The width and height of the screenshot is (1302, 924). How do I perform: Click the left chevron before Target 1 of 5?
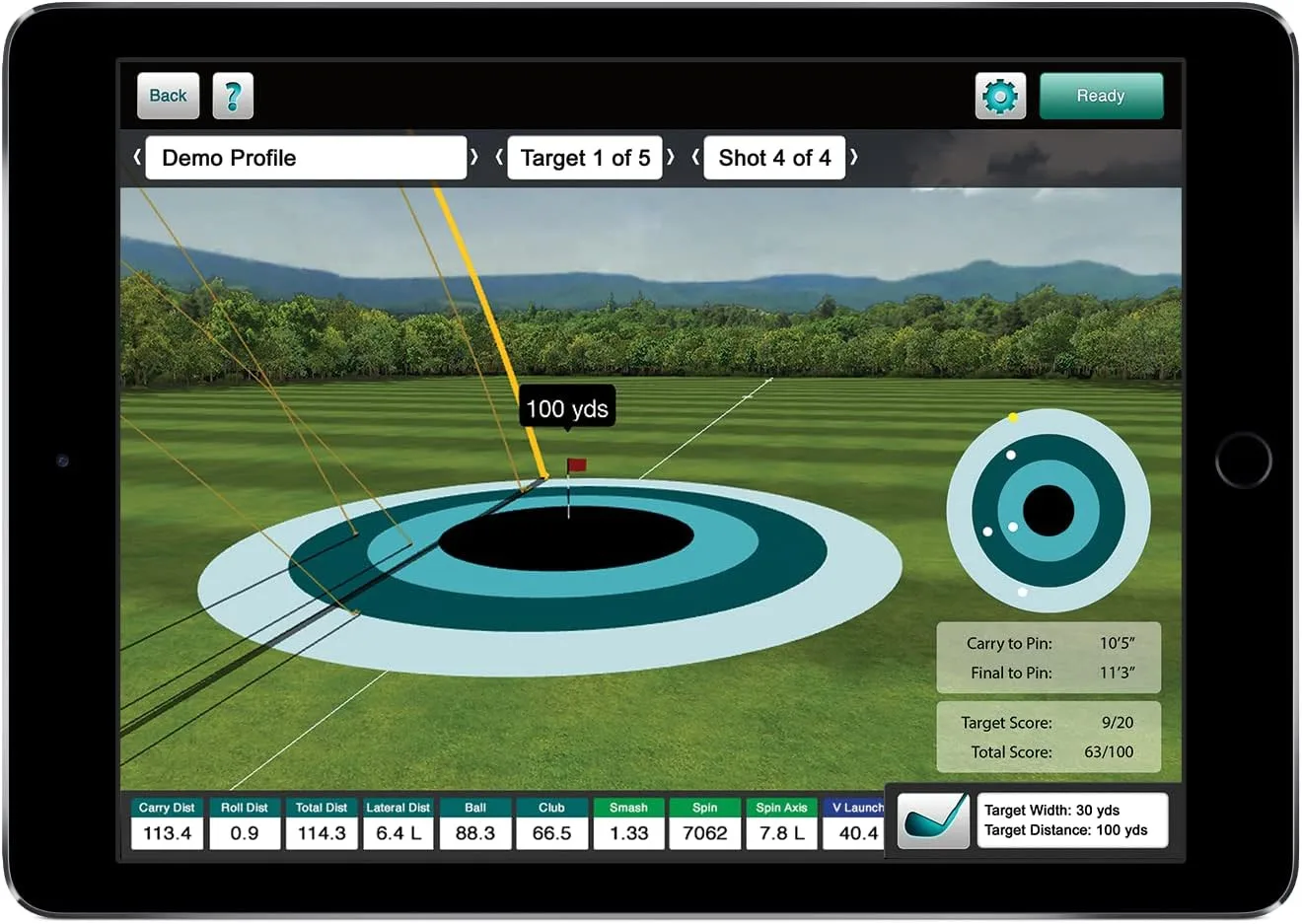[x=499, y=158]
